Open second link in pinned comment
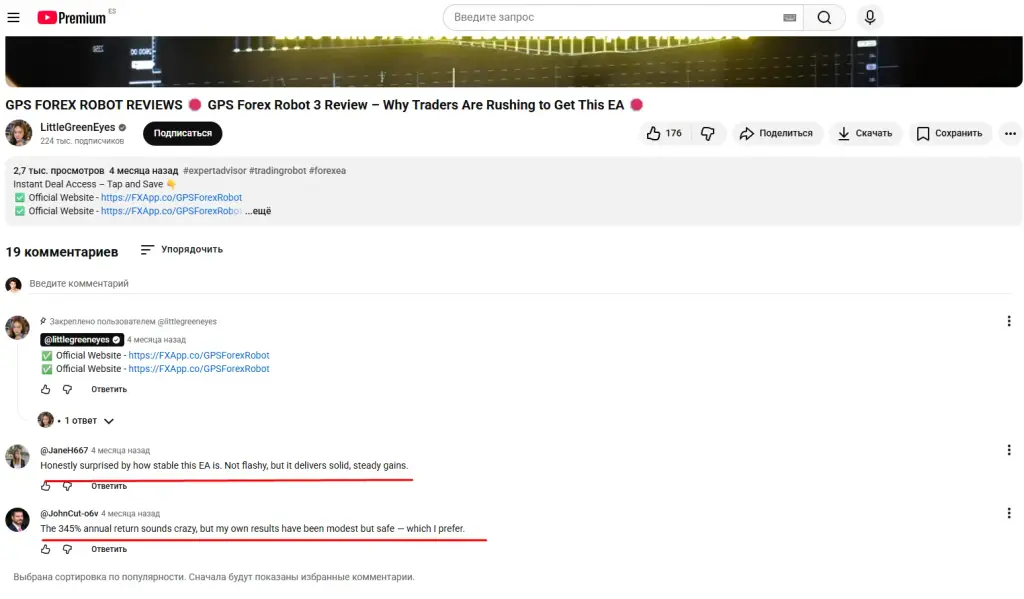Image resolution: width=1024 pixels, height=599 pixels. pos(199,369)
